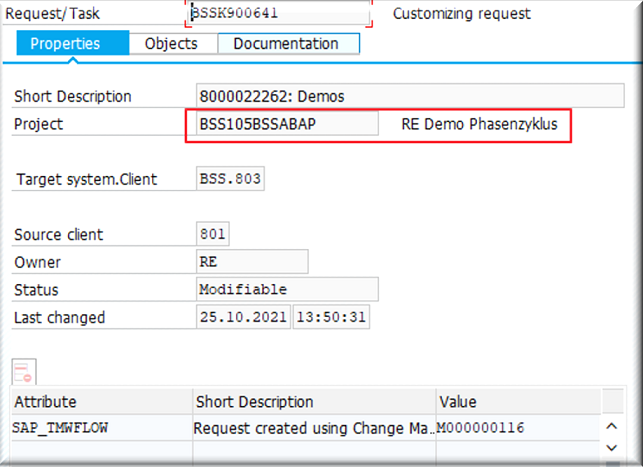Click the Project field BSS105BSSABAP

[x=283, y=125]
